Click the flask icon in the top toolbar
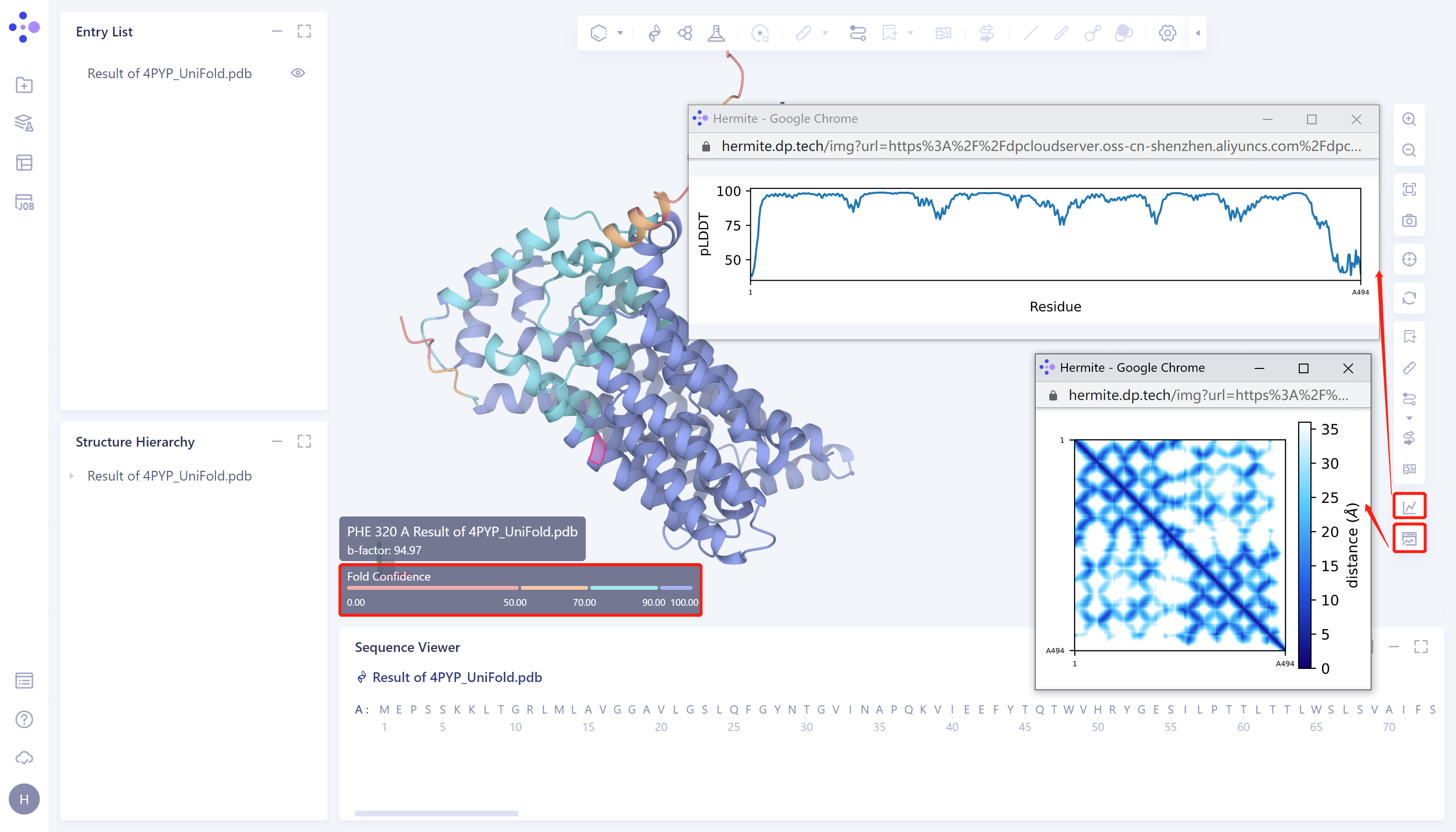 point(716,33)
